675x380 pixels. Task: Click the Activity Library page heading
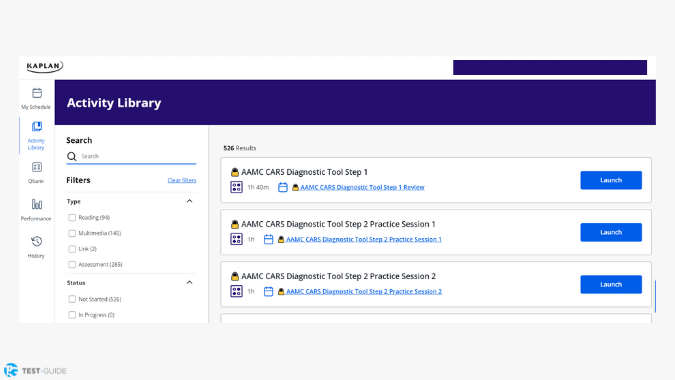coord(114,103)
